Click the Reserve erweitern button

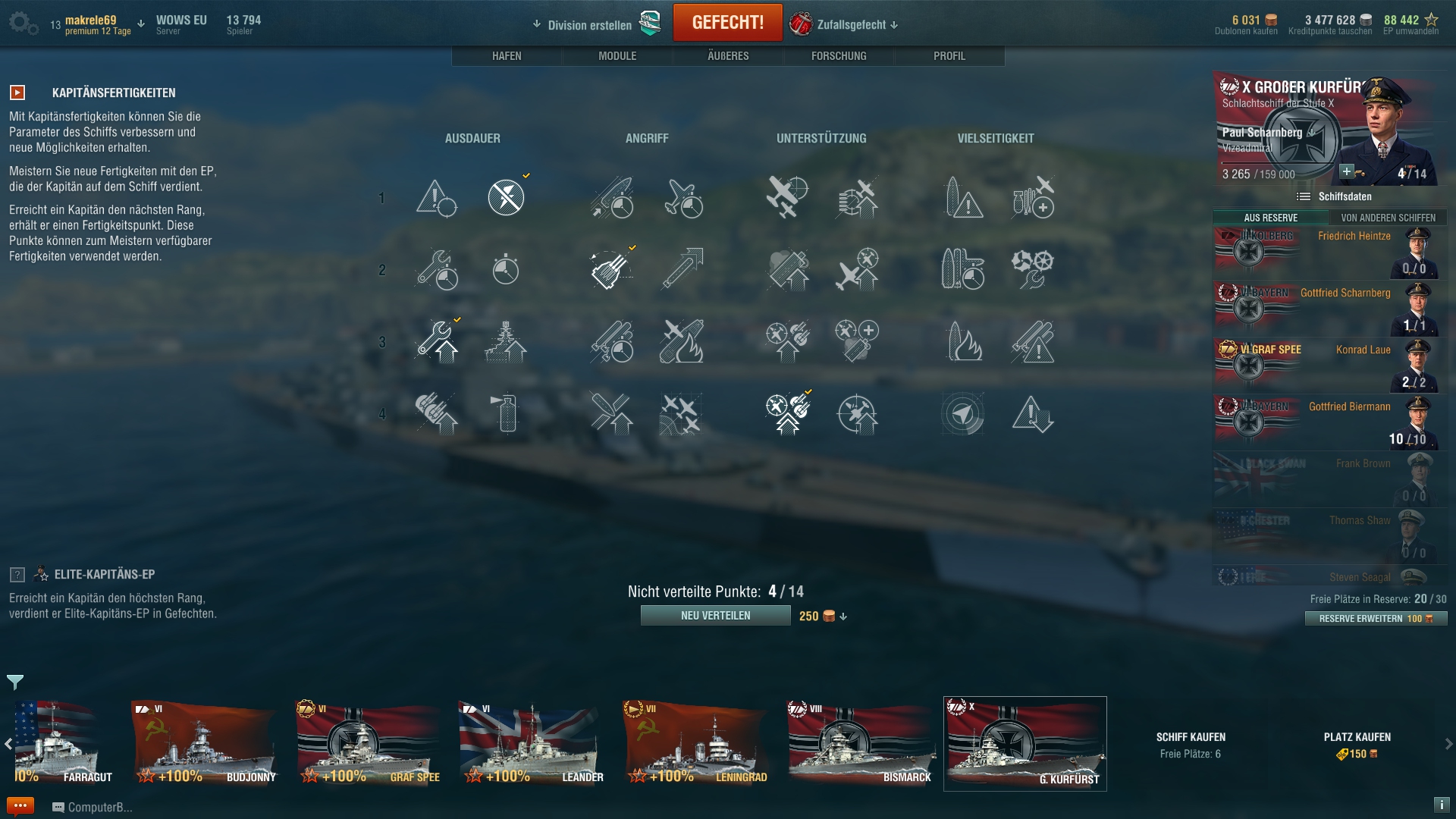tap(1376, 619)
